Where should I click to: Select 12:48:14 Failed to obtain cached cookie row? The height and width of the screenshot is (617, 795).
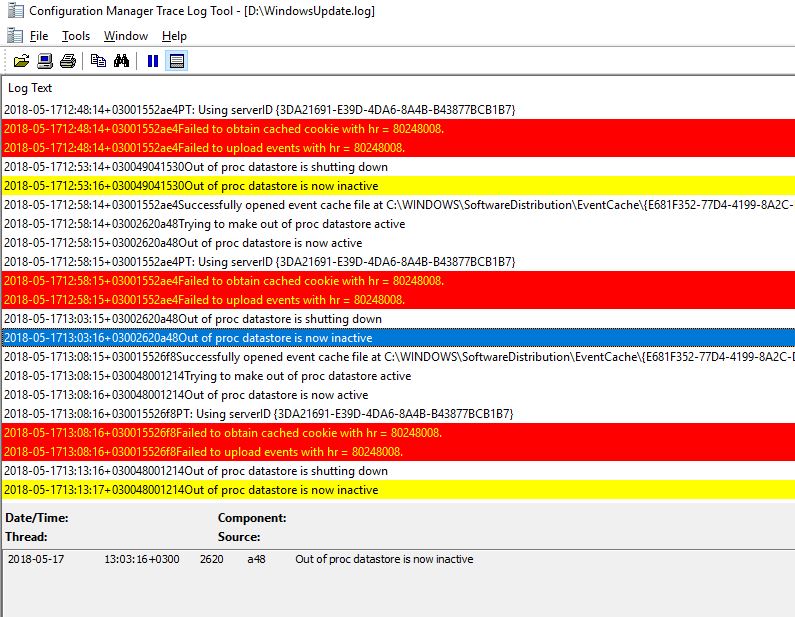pos(398,129)
